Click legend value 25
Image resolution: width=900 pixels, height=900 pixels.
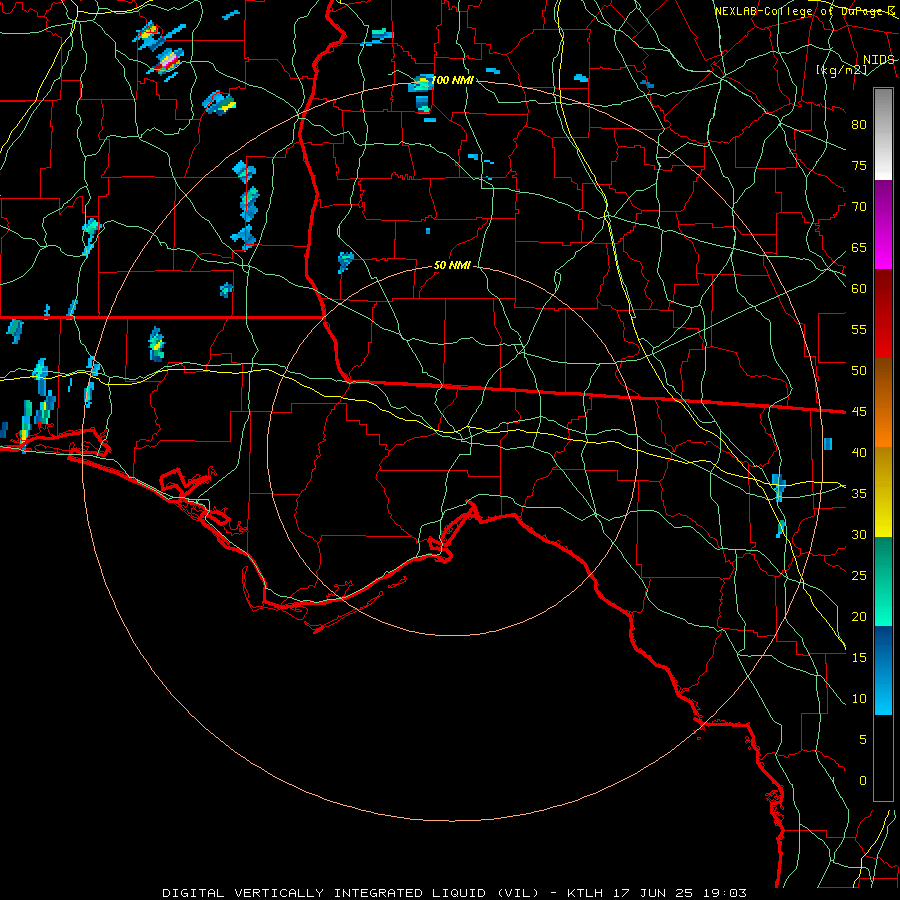tap(859, 576)
